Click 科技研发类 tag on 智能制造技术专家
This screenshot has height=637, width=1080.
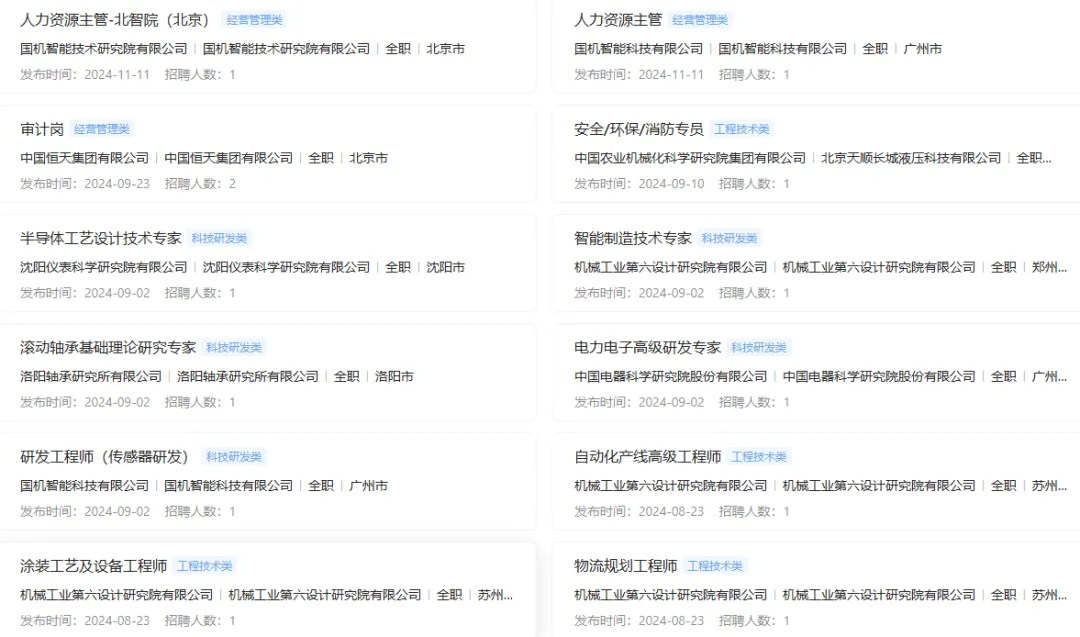729,238
